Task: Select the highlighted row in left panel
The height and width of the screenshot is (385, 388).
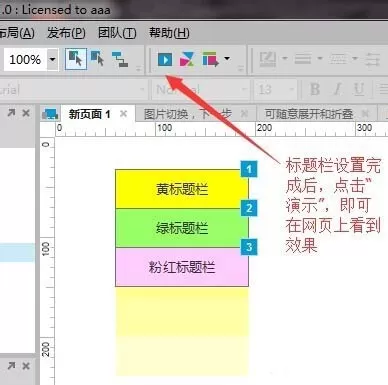Action: (x=17, y=252)
